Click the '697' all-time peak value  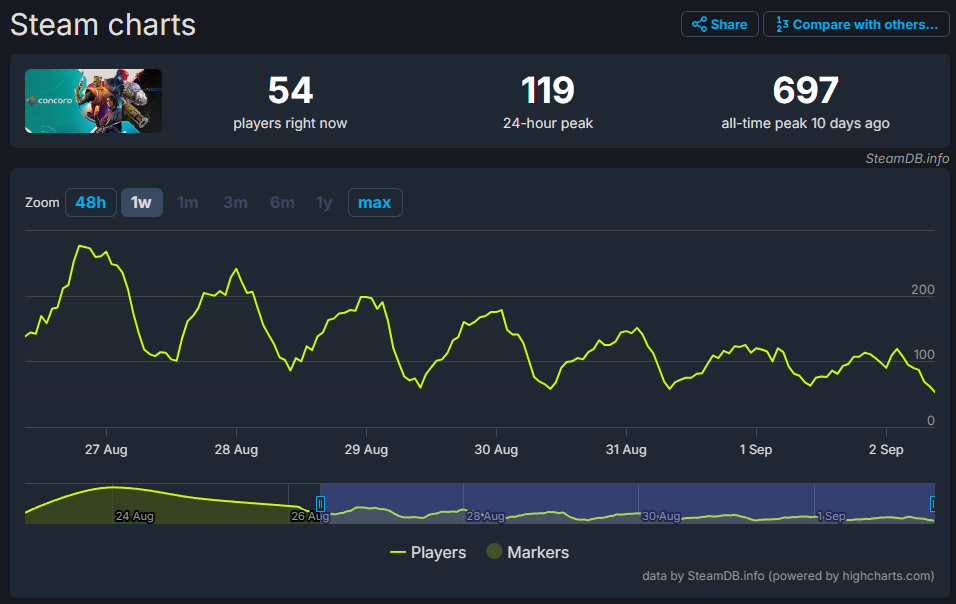[805, 90]
